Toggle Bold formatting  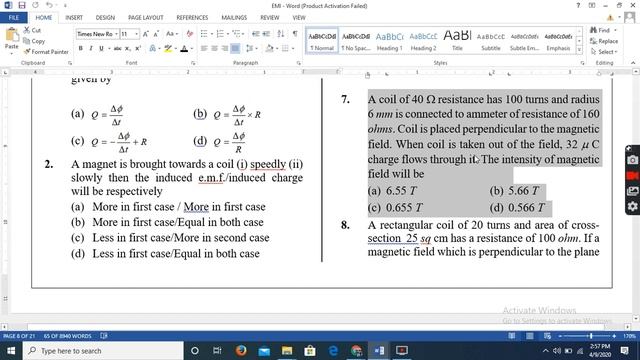(81, 49)
